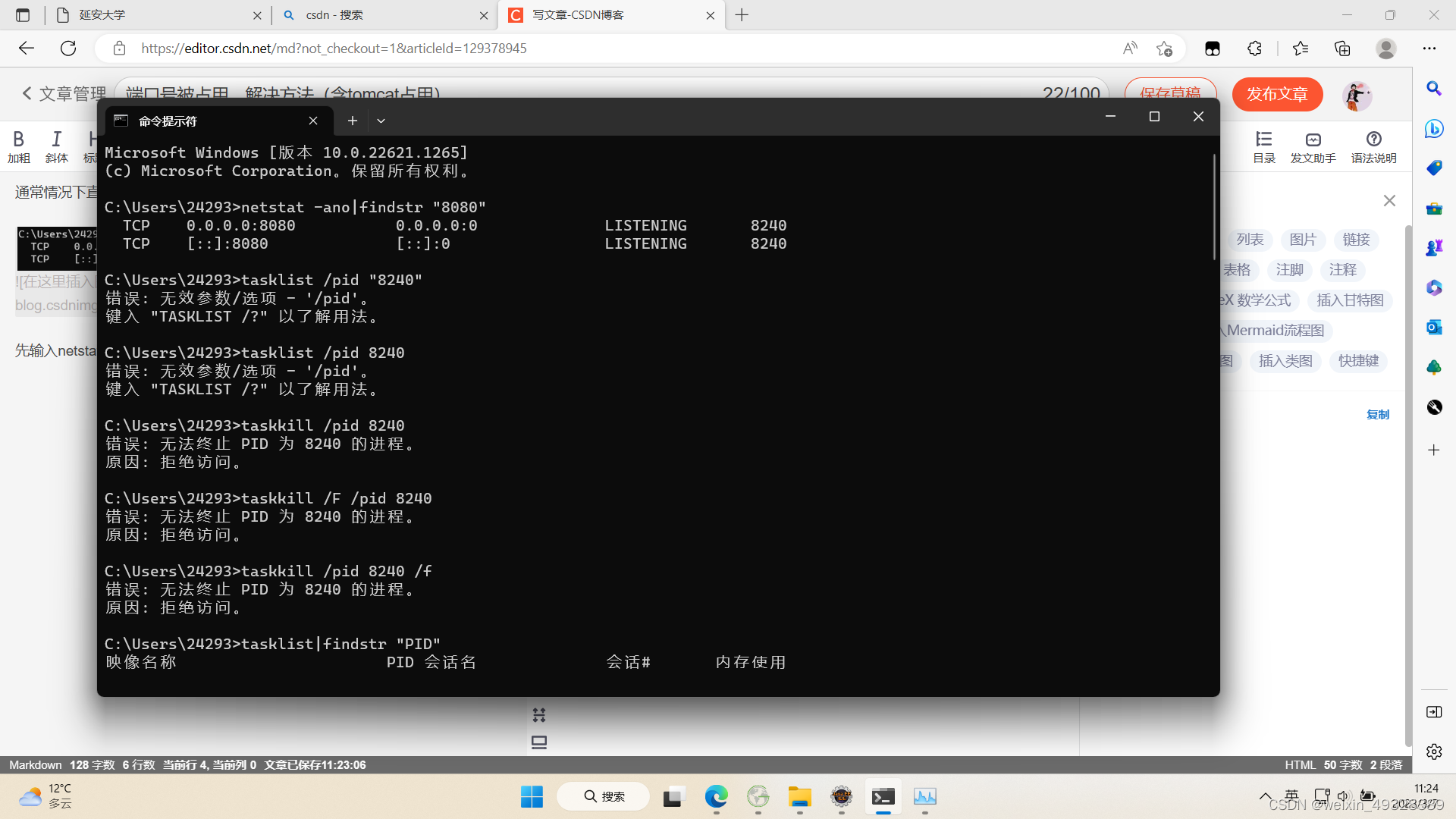
Task: Select the 快捷键 syntax tag
Action: (x=1358, y=361)
